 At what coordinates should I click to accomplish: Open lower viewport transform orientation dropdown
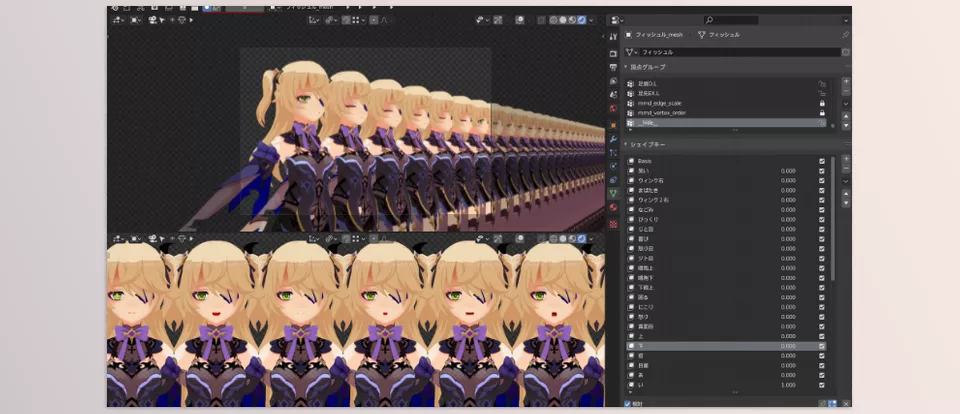point(314,238)
